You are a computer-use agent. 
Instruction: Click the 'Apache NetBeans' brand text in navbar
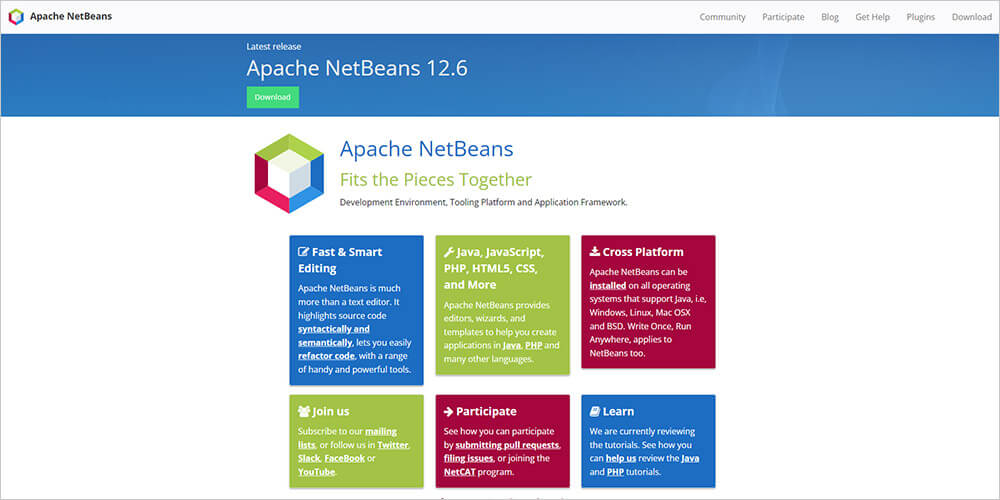(71, 17)
